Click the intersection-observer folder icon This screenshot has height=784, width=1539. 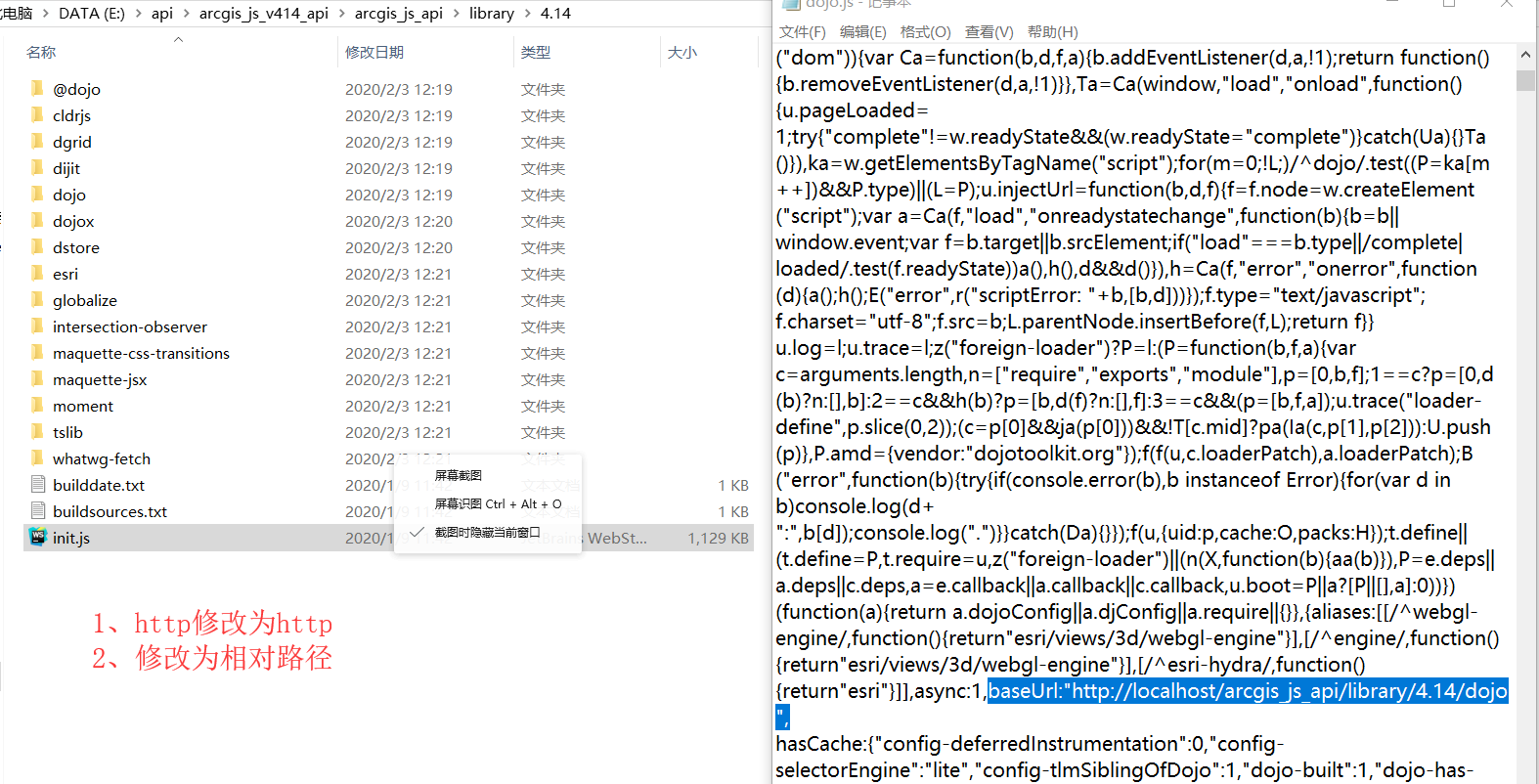point(37,327)
